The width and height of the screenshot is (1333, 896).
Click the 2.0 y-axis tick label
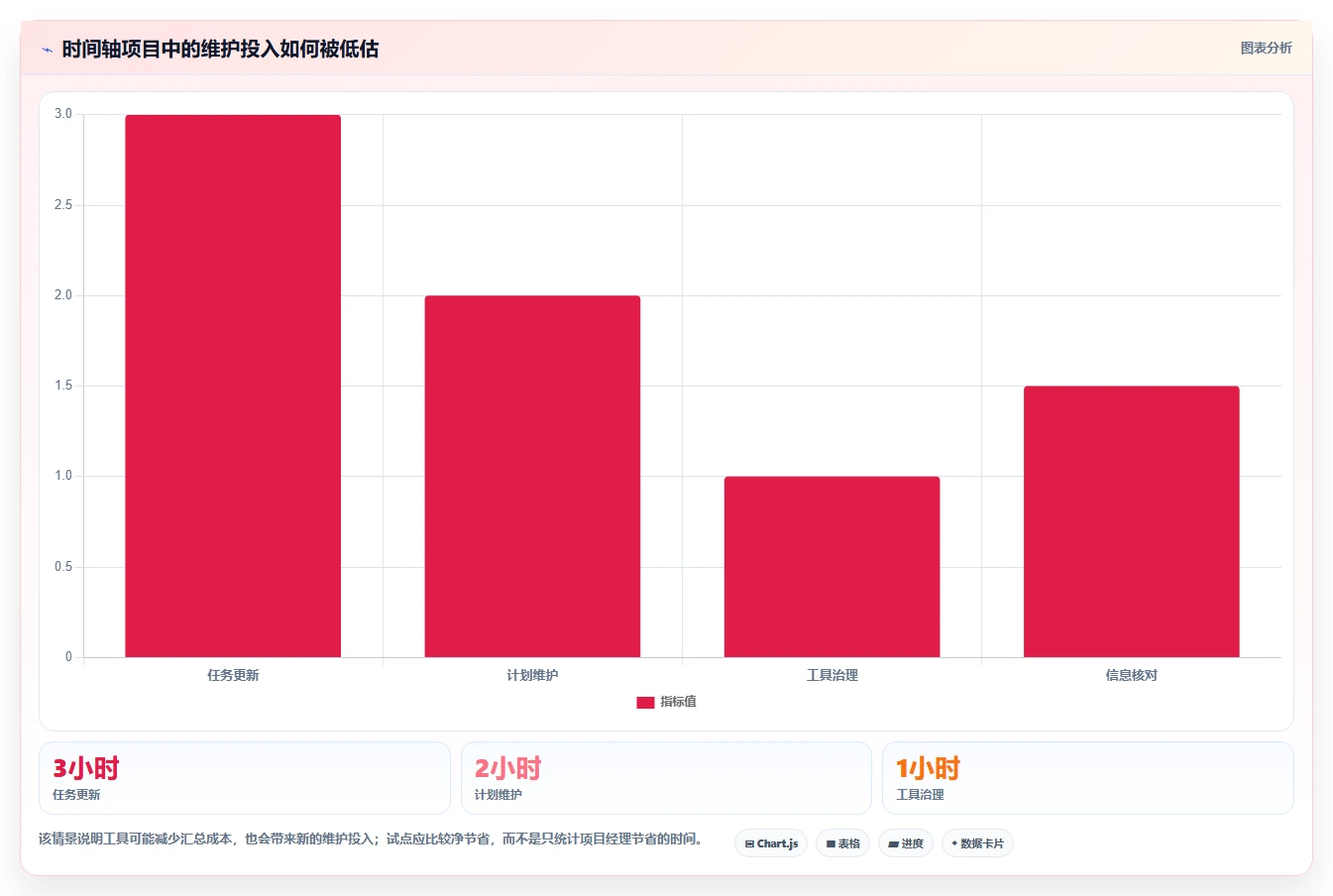(63, 295)
